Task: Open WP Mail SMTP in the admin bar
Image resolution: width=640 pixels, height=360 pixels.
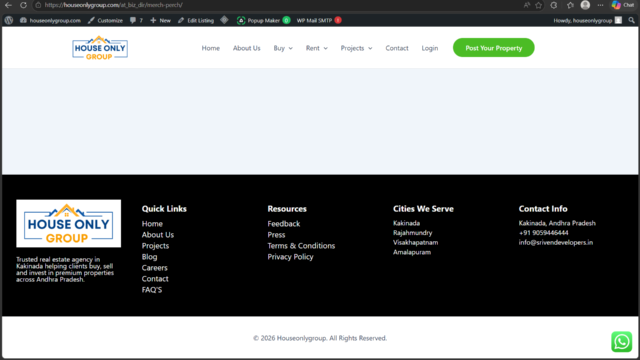Action: point(314,20)
